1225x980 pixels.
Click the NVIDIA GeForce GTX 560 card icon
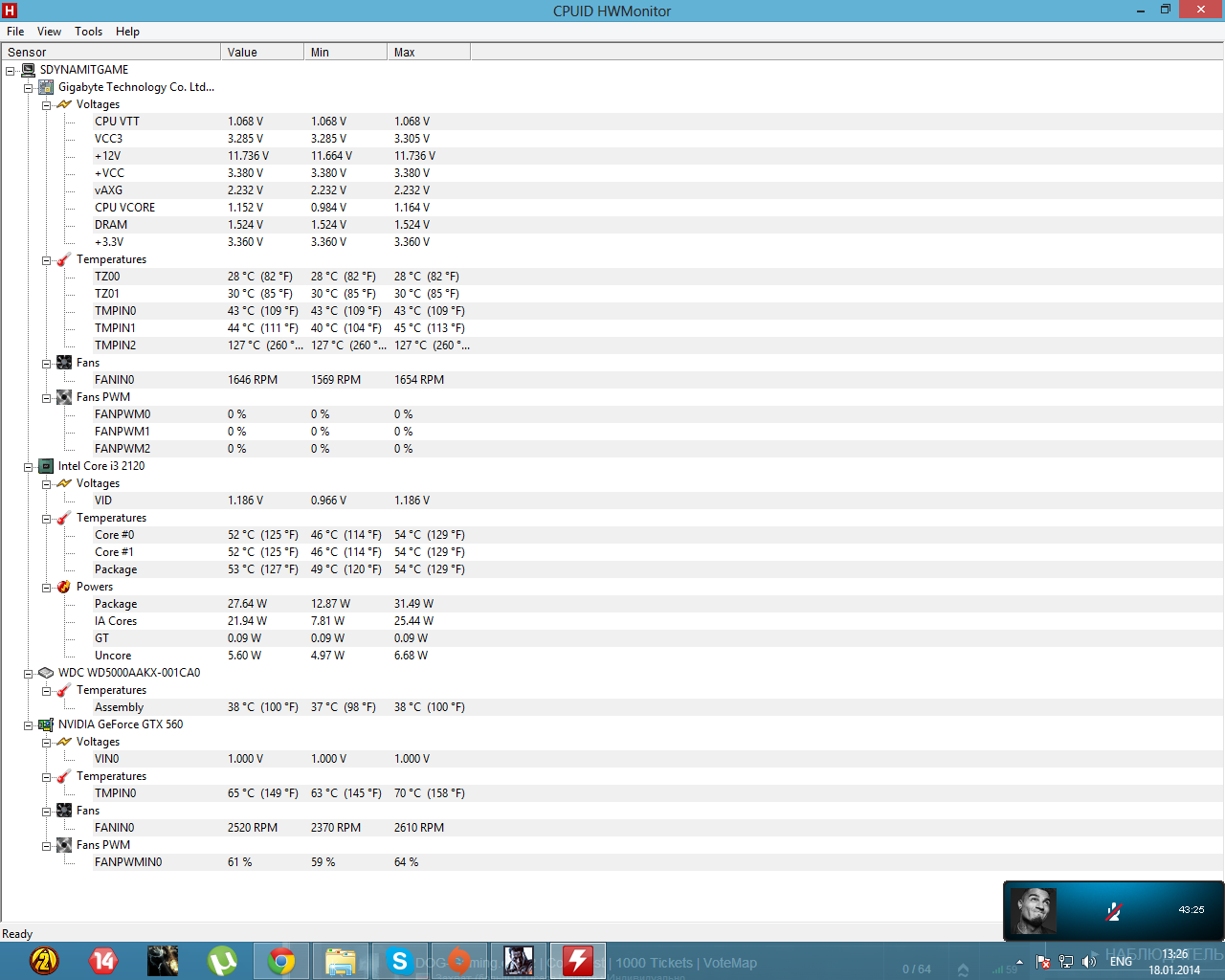click(46, 724)
